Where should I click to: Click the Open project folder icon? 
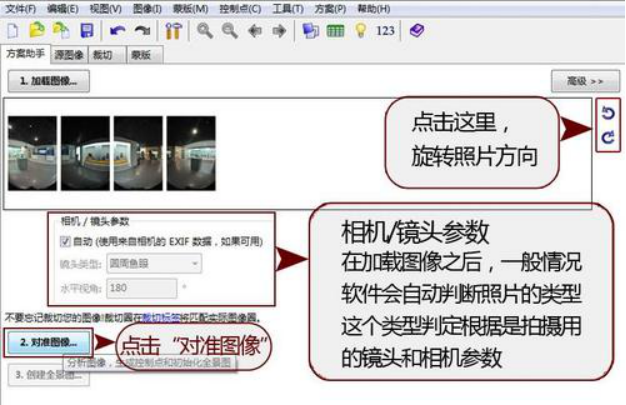(37, 31)
